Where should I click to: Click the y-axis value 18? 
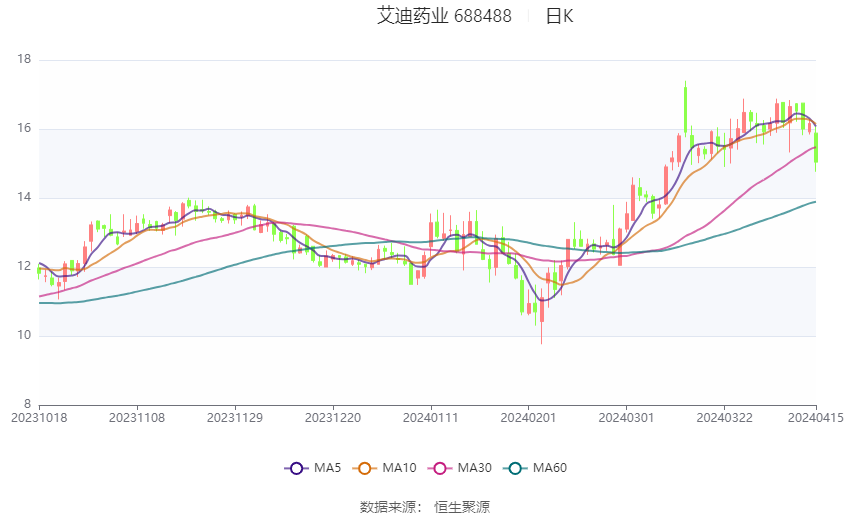pos(24,59)
